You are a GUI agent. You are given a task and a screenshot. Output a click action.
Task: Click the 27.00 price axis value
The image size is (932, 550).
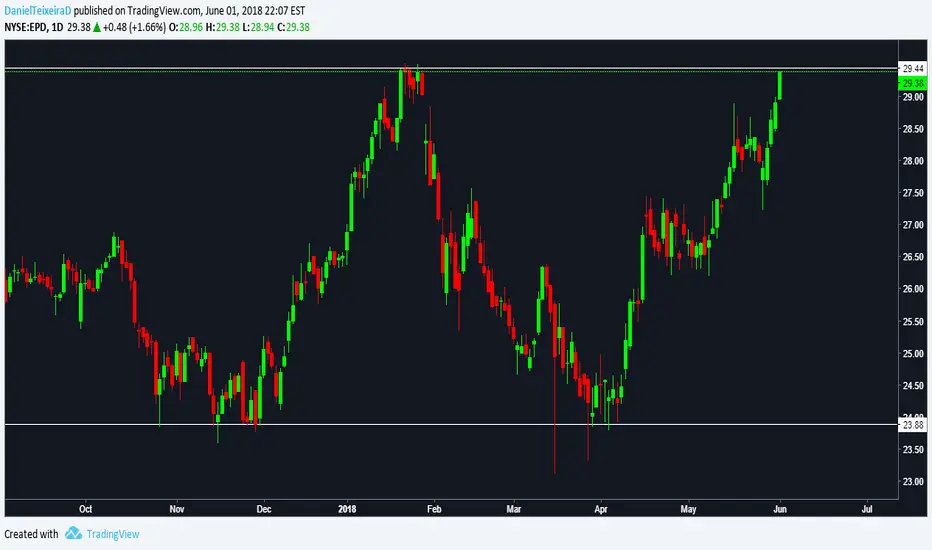(x=913, y=225)
